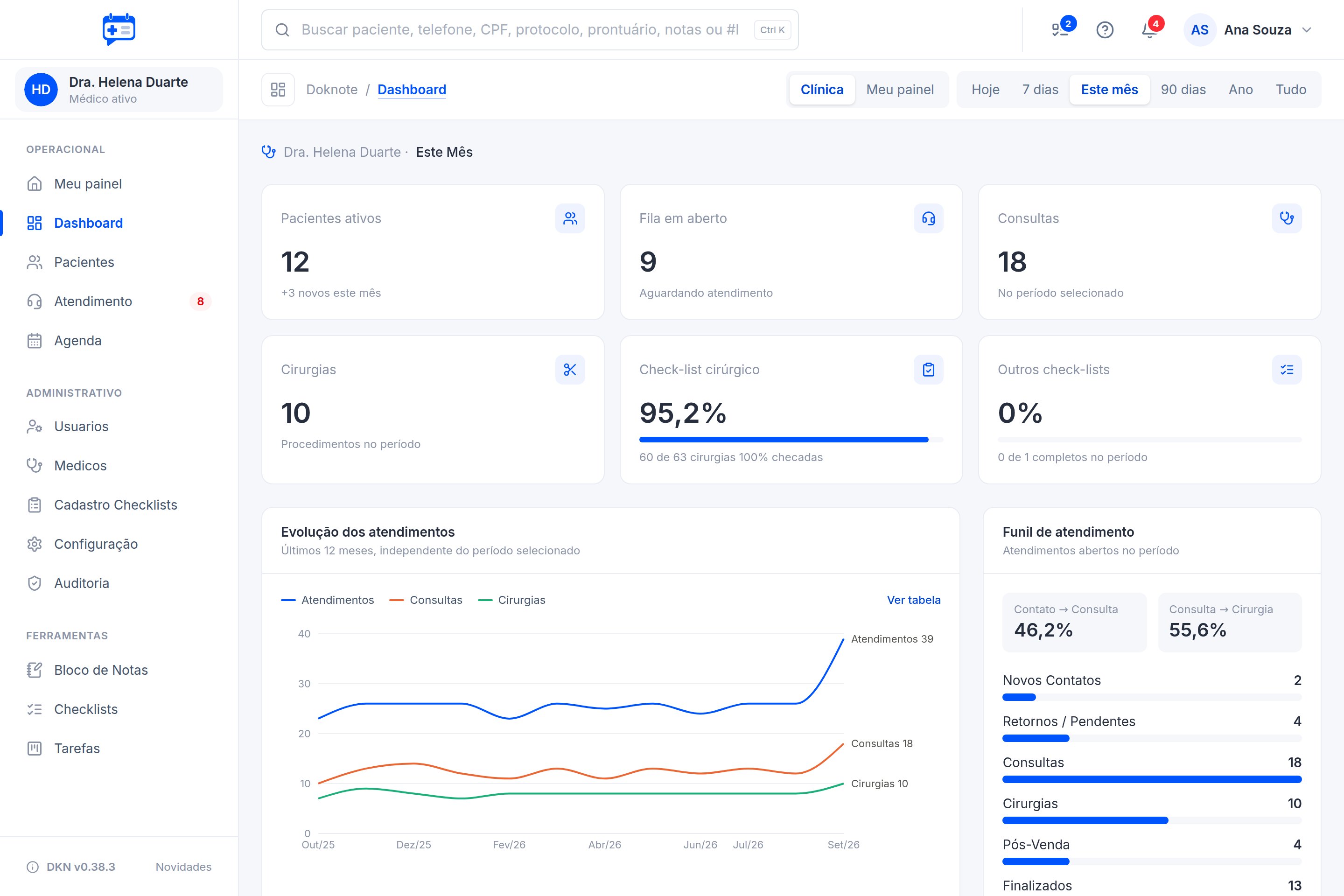This screenshot has height=896, width=1344.
Task: Click the Atendimentos 39 chart label
Action: (892, 639)
